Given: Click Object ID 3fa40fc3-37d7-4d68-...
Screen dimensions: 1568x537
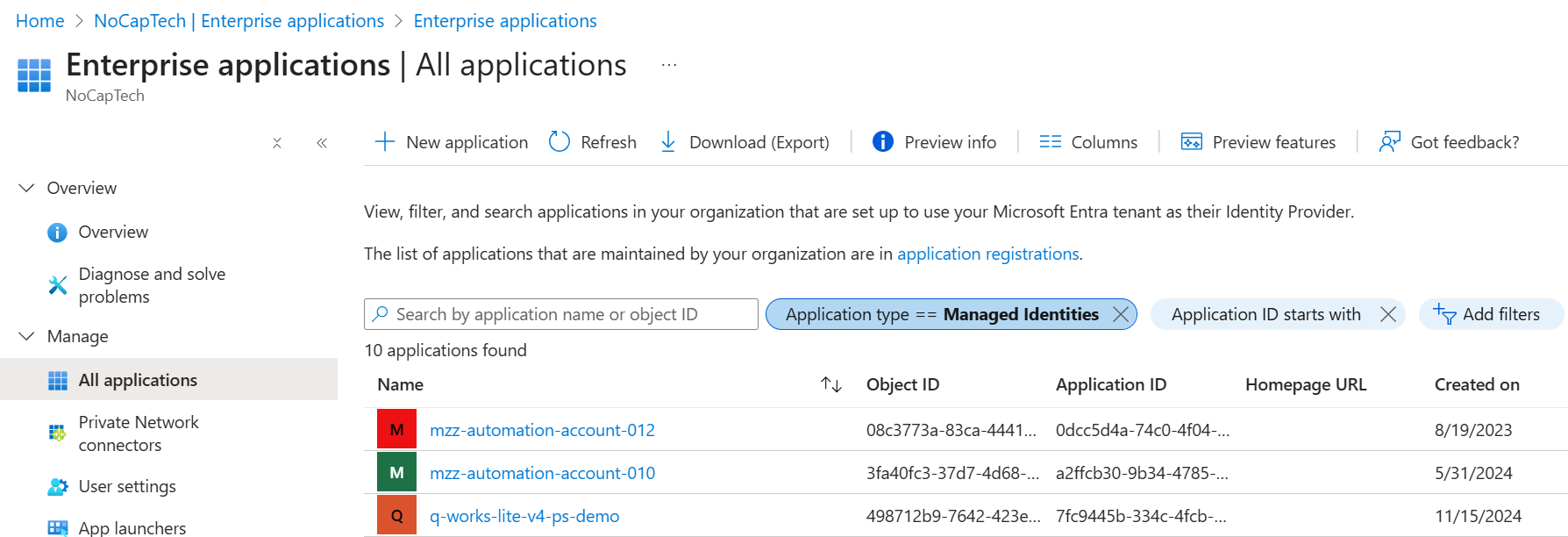Looking at the screenshot, I should pos(952,473).
